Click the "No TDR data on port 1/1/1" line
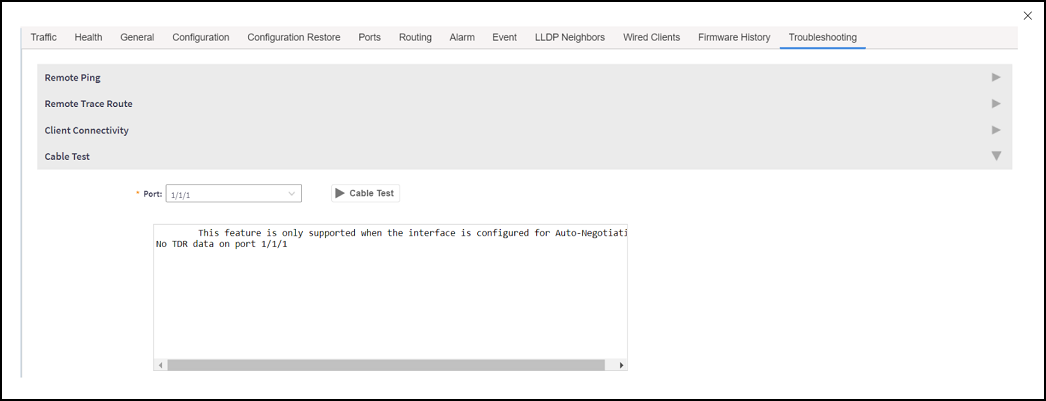Screen dimensions: 1046x401 221,244
